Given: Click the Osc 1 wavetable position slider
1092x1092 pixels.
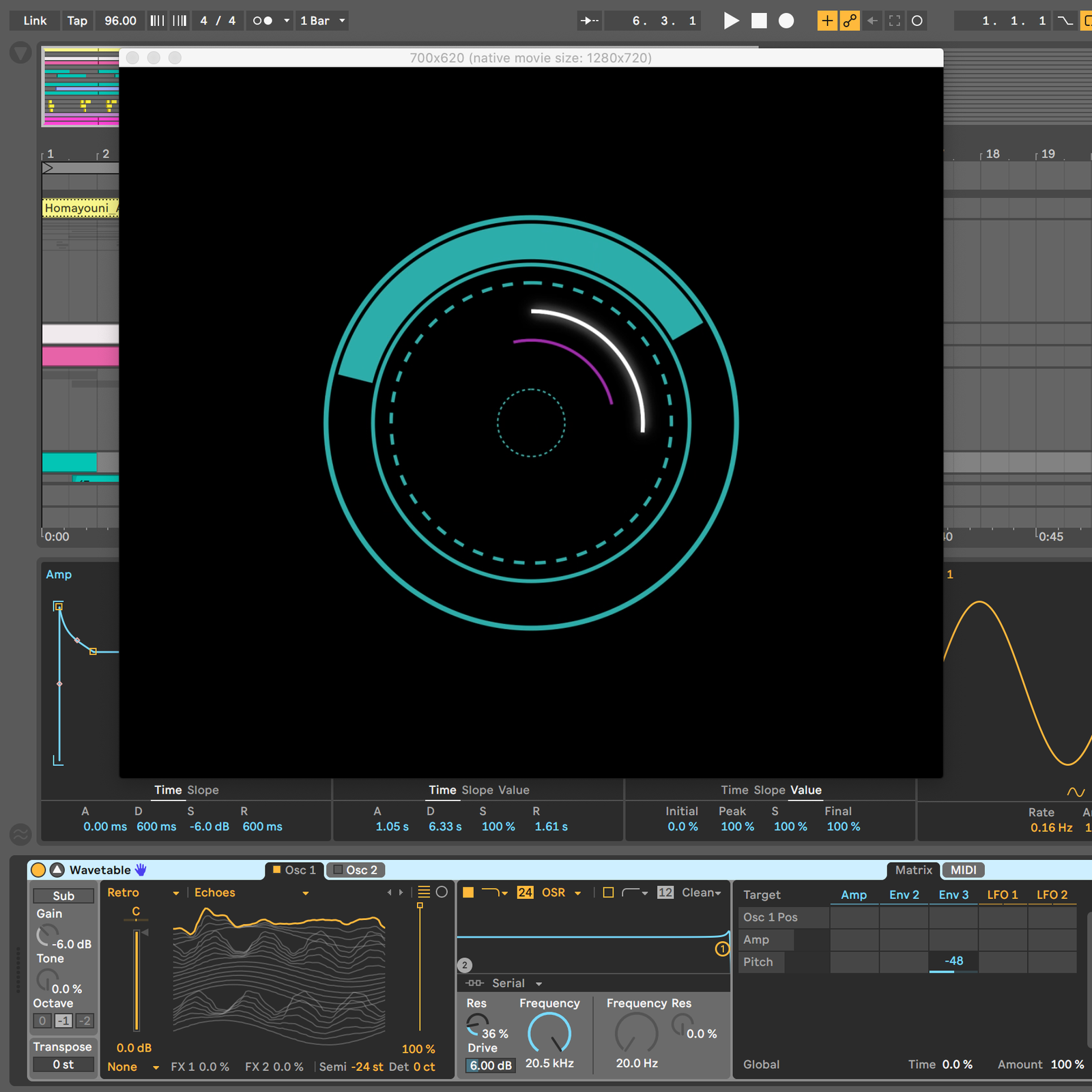Looking at the screenshot, I should 420,969.
